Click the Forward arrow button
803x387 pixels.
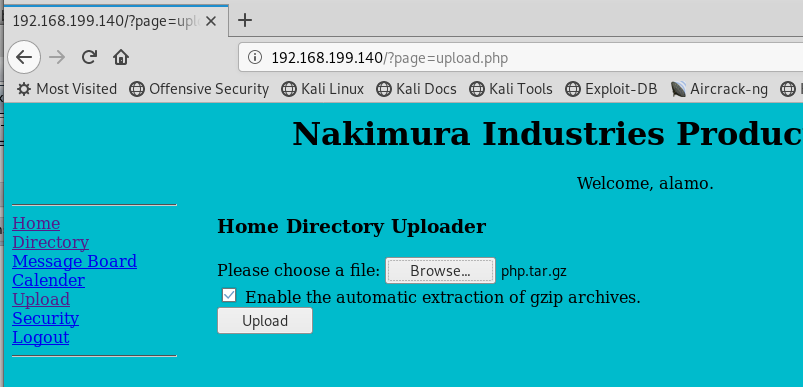(x=57, y=57)
